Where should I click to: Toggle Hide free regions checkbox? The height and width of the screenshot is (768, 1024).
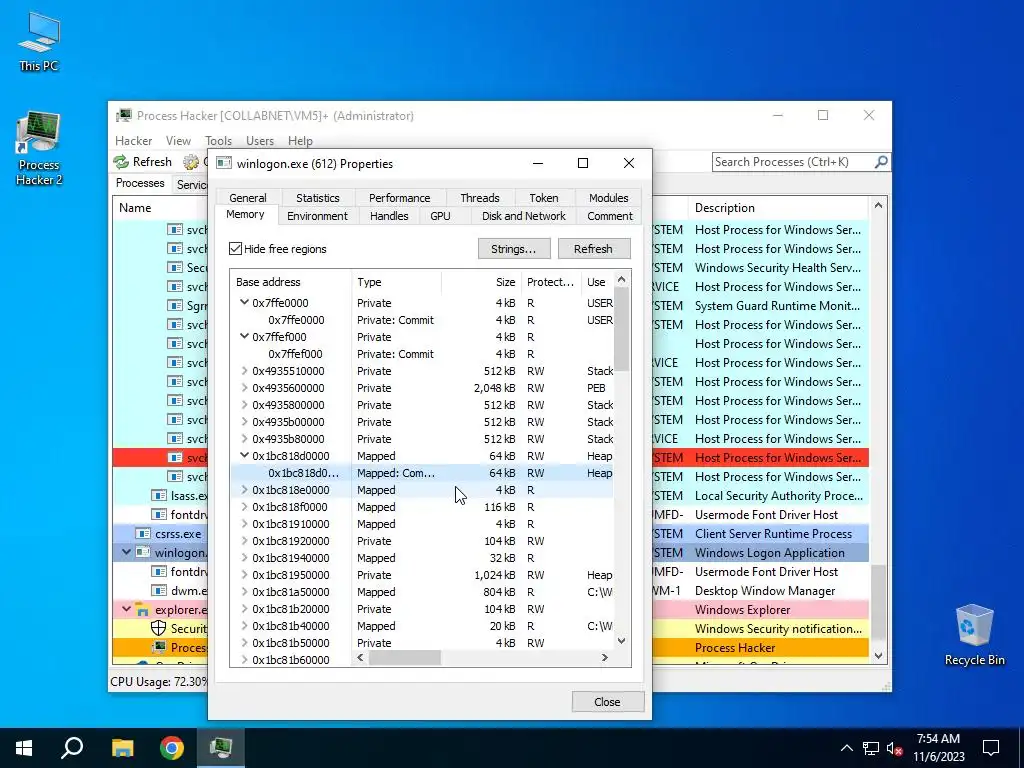coord(236,249)
